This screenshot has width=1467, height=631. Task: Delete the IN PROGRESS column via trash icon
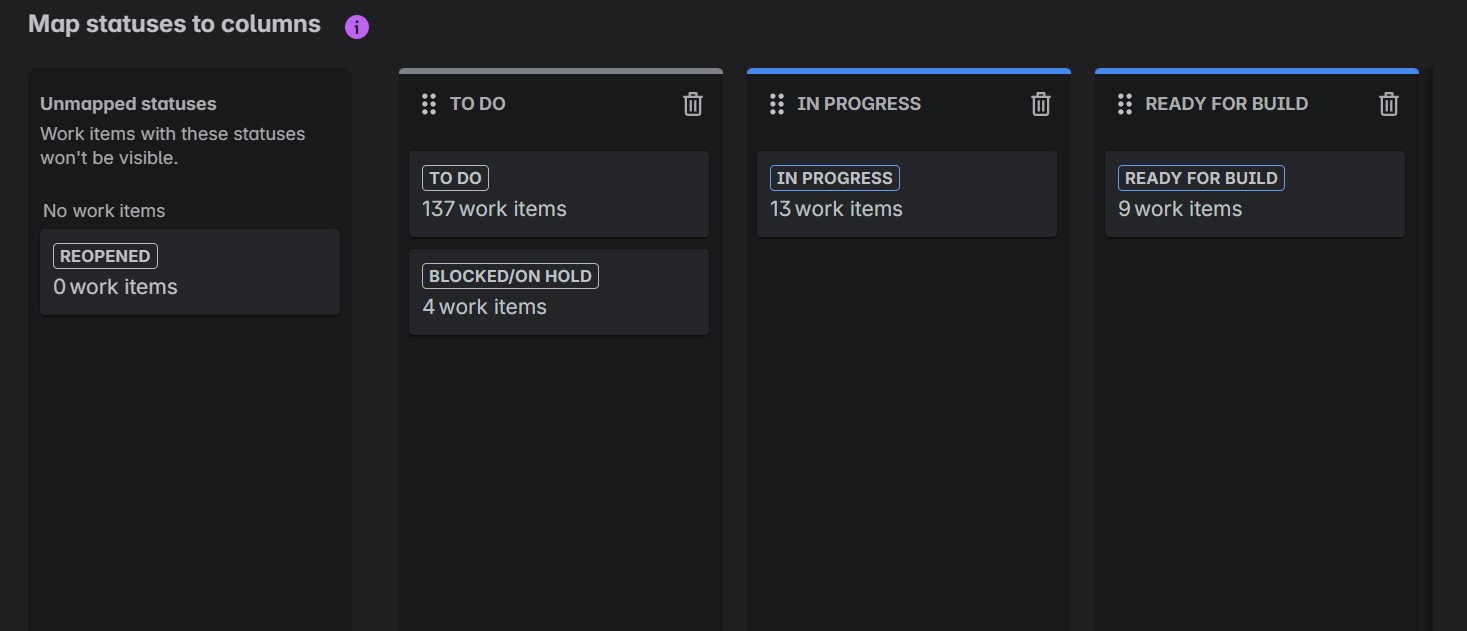1040,103
